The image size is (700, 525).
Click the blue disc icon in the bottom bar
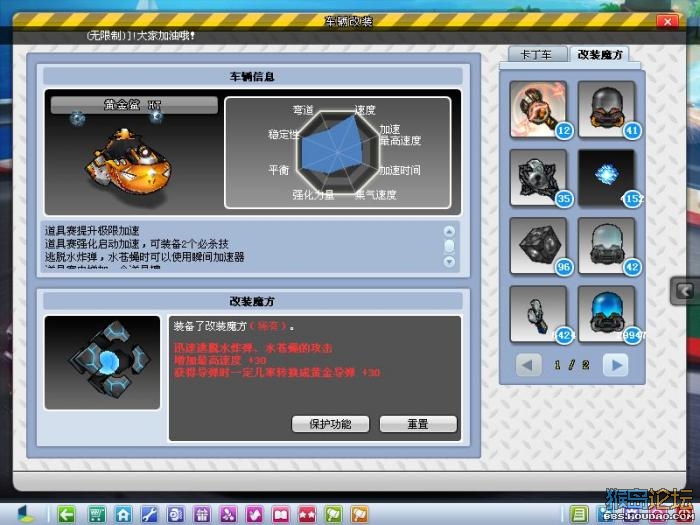(x=175, y=514)
